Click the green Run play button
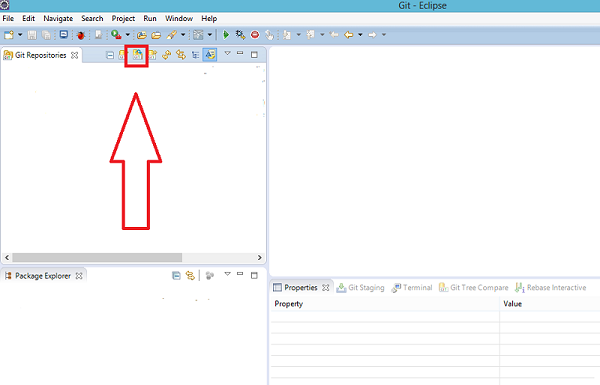The width and height of the screenshot is (600, 385). click(x=226, y=35)
